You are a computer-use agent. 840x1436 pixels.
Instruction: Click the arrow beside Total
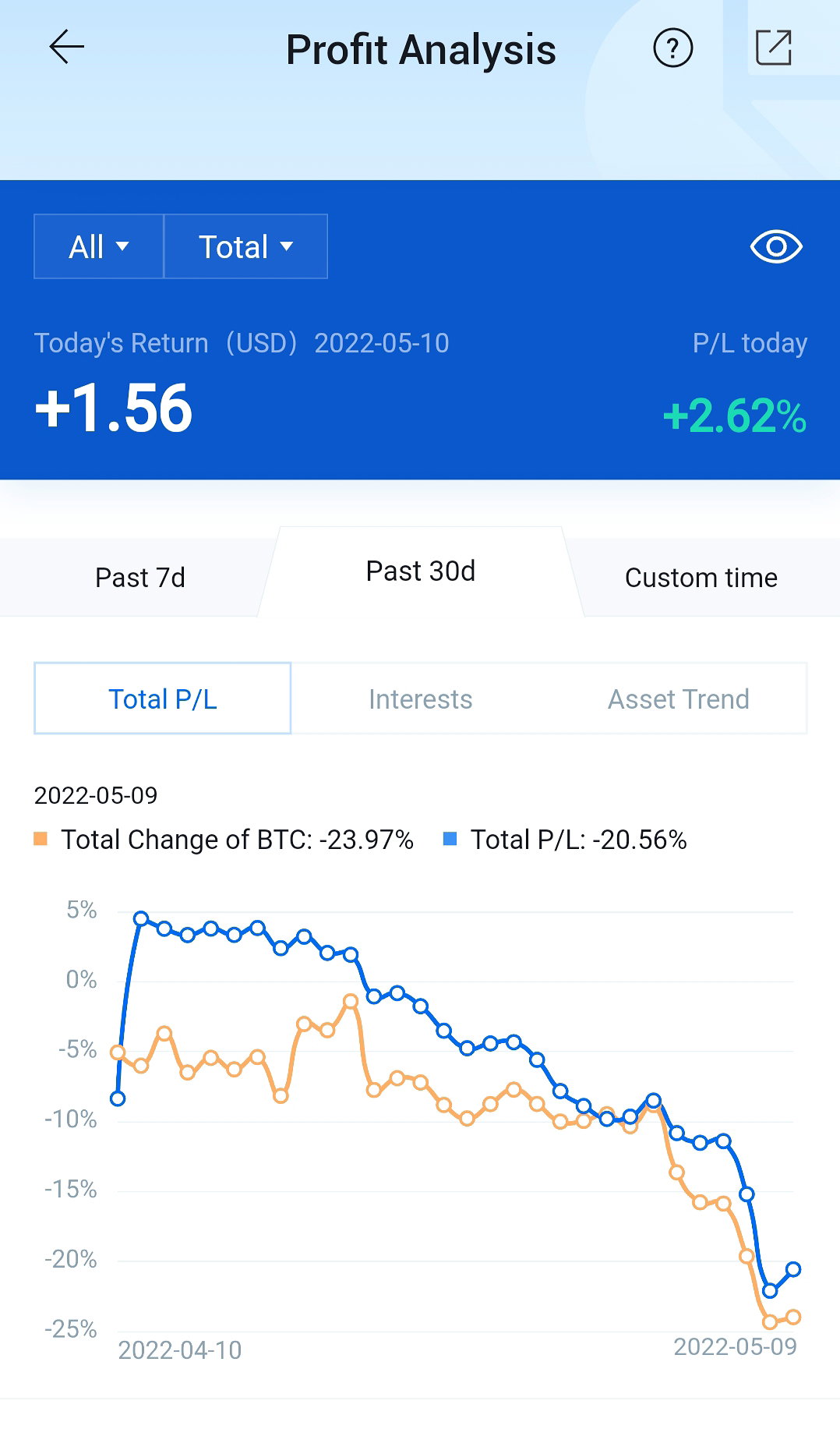[287, 246]
